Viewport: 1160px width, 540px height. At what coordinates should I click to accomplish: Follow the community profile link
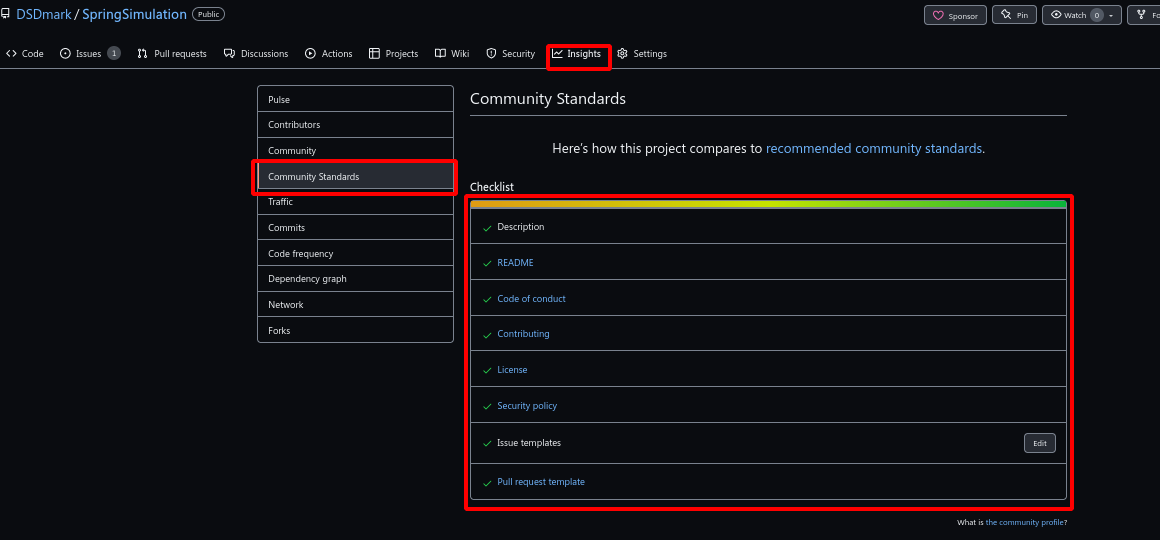1025,522
